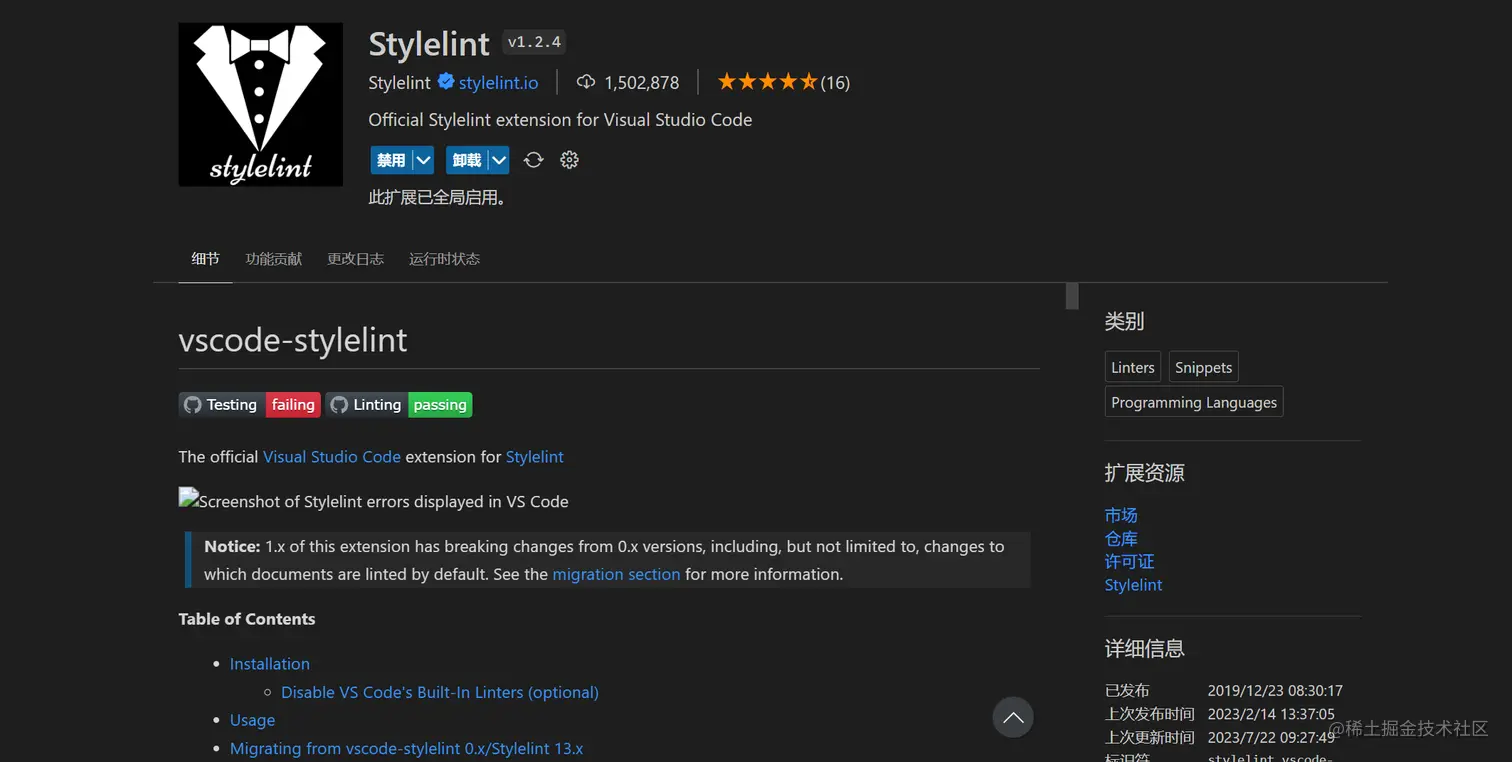Image resolution: width=1512 pixels, height=762 pixels.
Task: Click the star rating icons
Action: pos(767,82)
